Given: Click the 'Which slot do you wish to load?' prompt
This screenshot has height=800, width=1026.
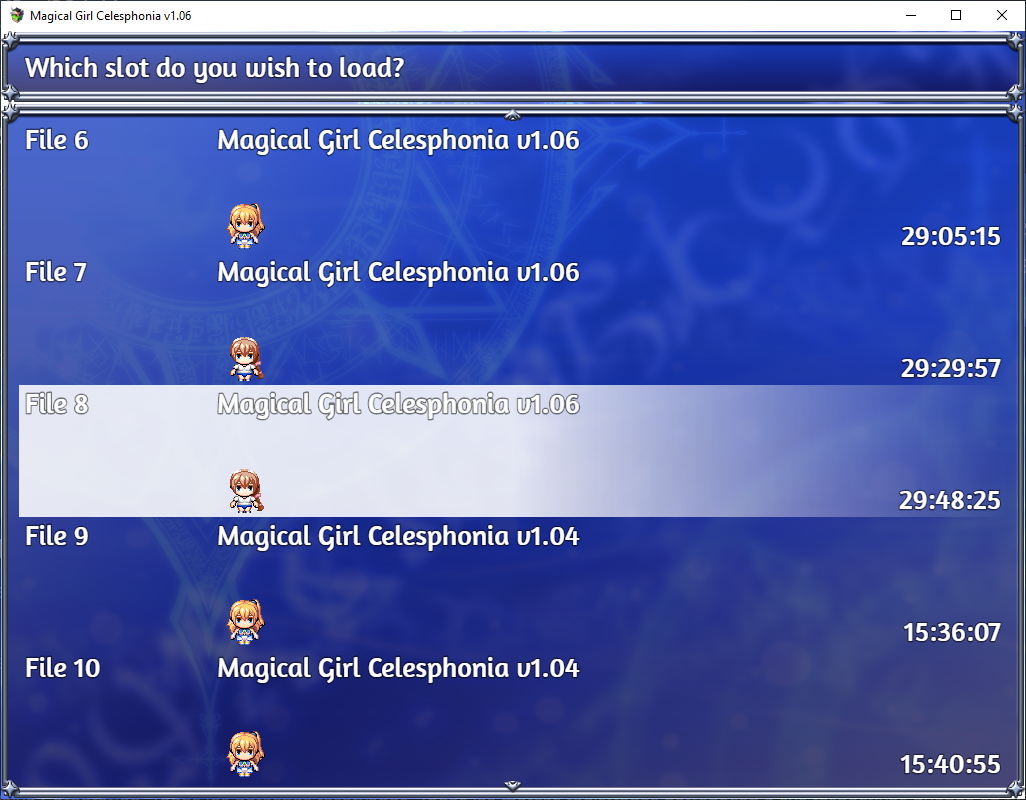Looking at the screenshot, I should tap(215, 68).
